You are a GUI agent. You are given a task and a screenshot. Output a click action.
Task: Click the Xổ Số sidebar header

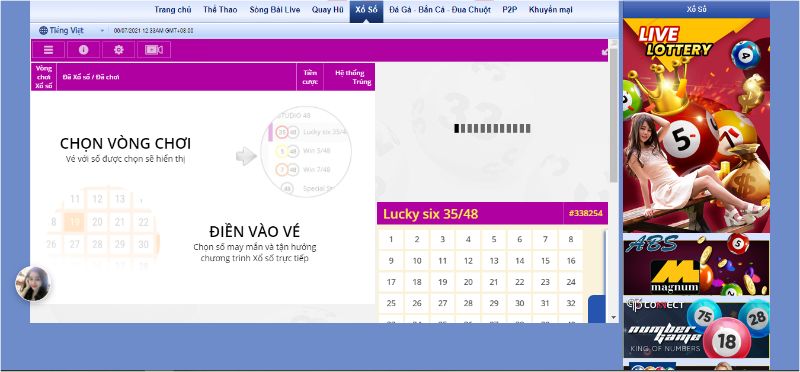point(696,10)
